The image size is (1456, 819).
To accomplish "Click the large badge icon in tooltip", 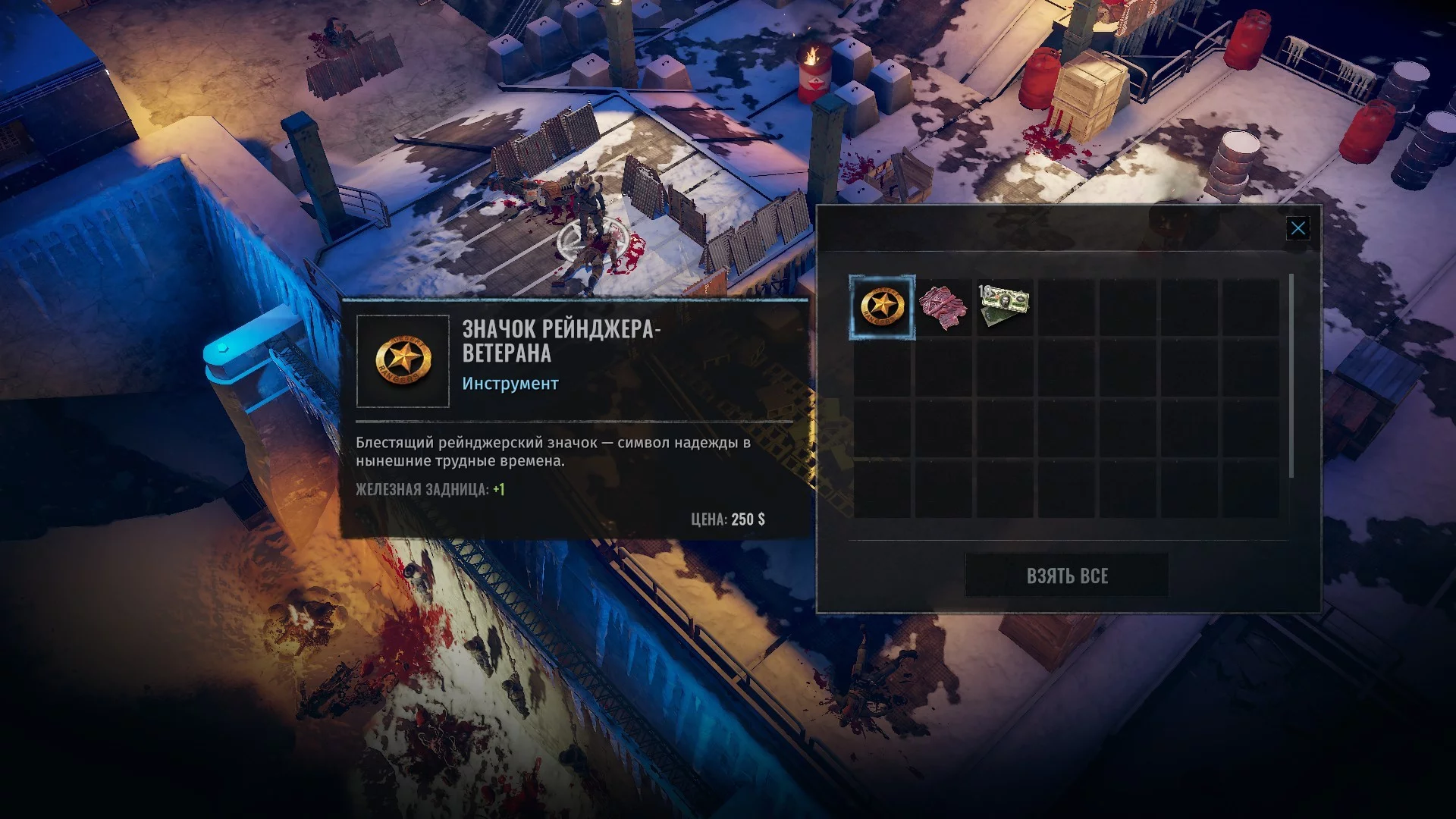I will (403, 361).
